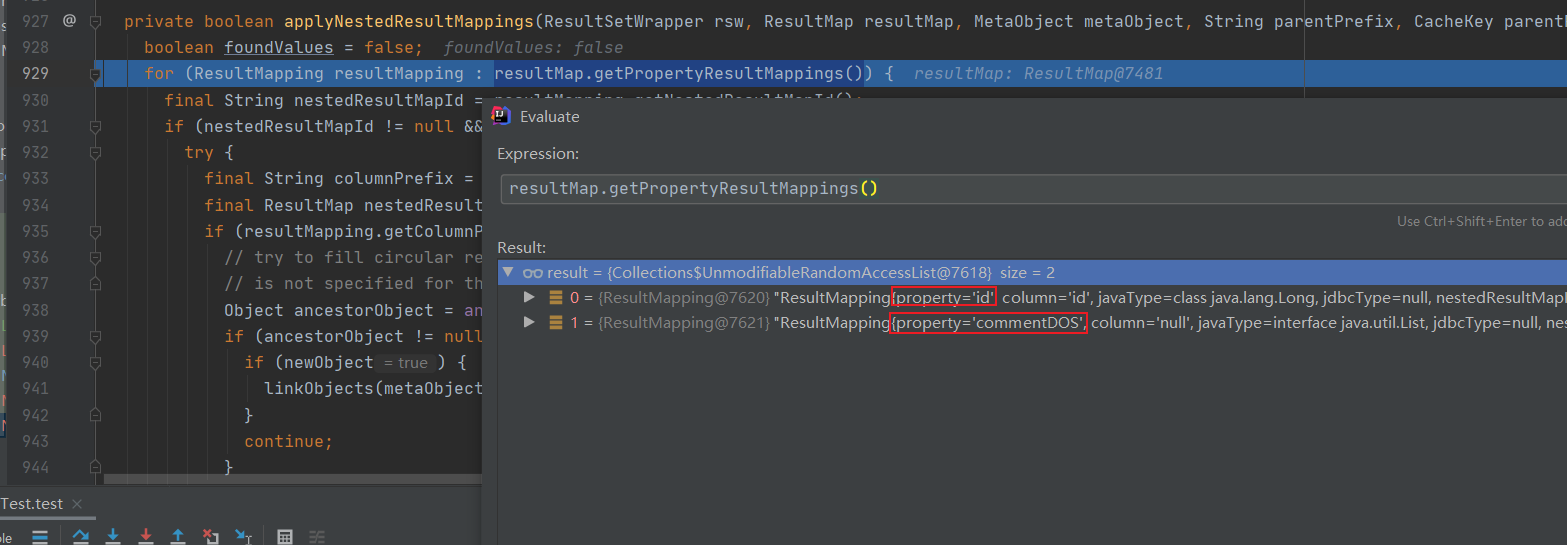The image size is (1567, 545).
Task: Fold the if block at line 939
Action: tap(96, 337)
